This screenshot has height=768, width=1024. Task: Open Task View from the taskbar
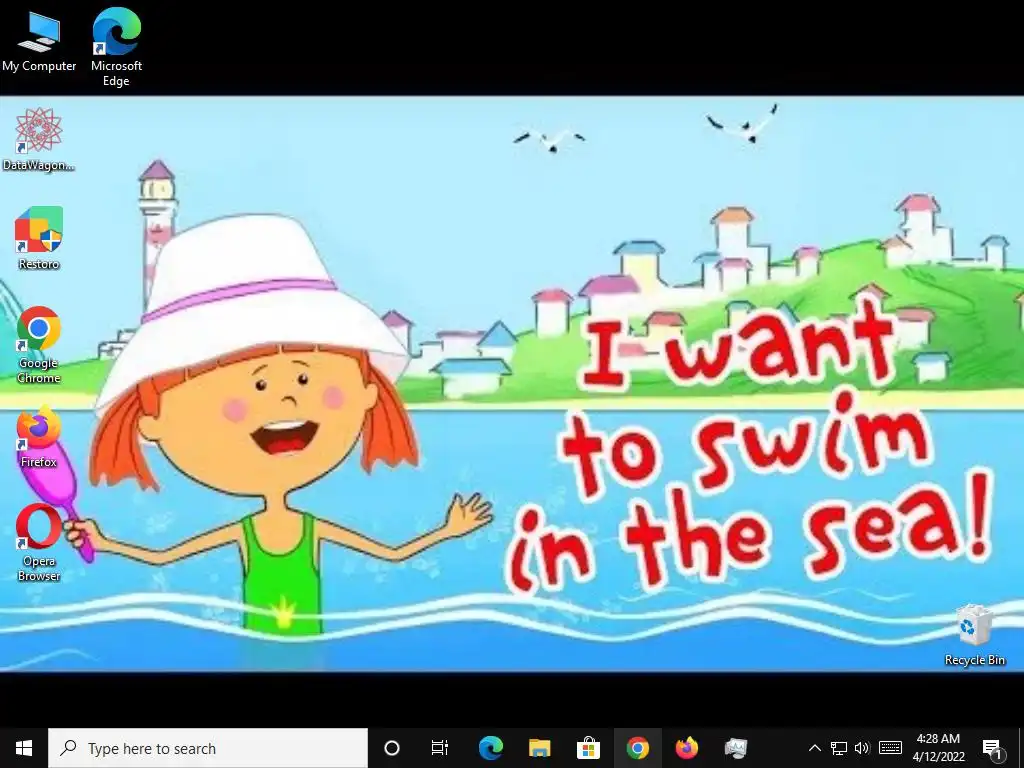(440, 748)
